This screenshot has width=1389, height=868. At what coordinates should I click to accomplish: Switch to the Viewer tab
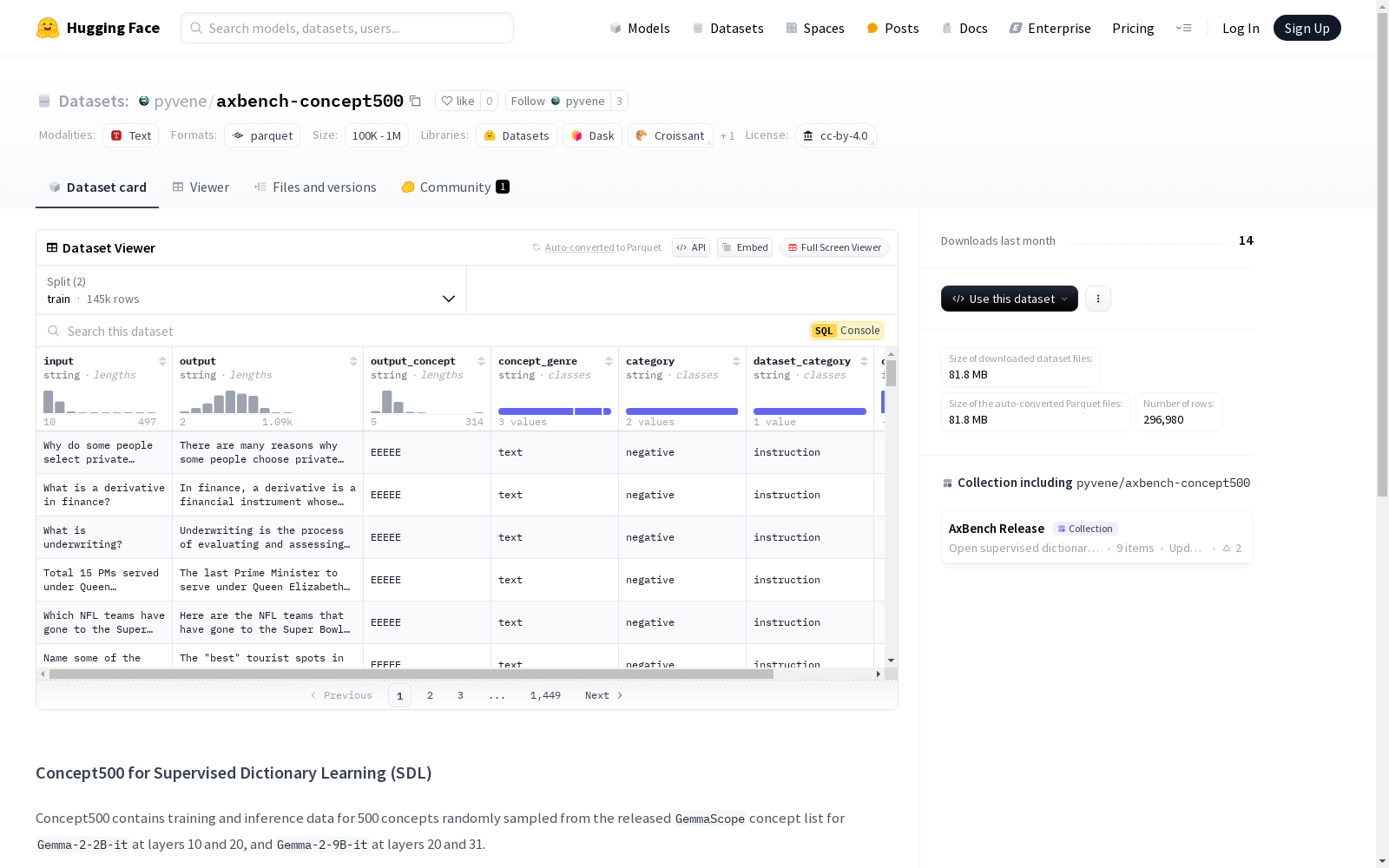coord(201,187)
